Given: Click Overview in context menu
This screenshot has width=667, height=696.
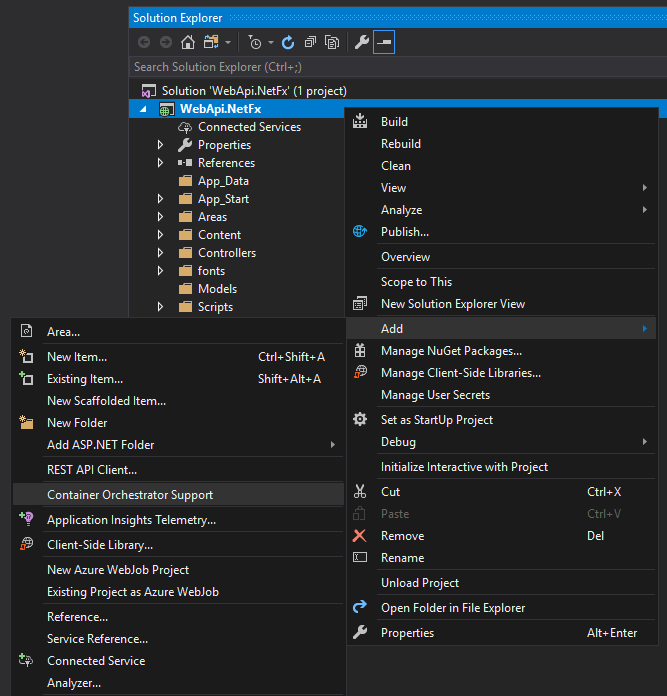Looking at the screenshot, I should (501, 257).
